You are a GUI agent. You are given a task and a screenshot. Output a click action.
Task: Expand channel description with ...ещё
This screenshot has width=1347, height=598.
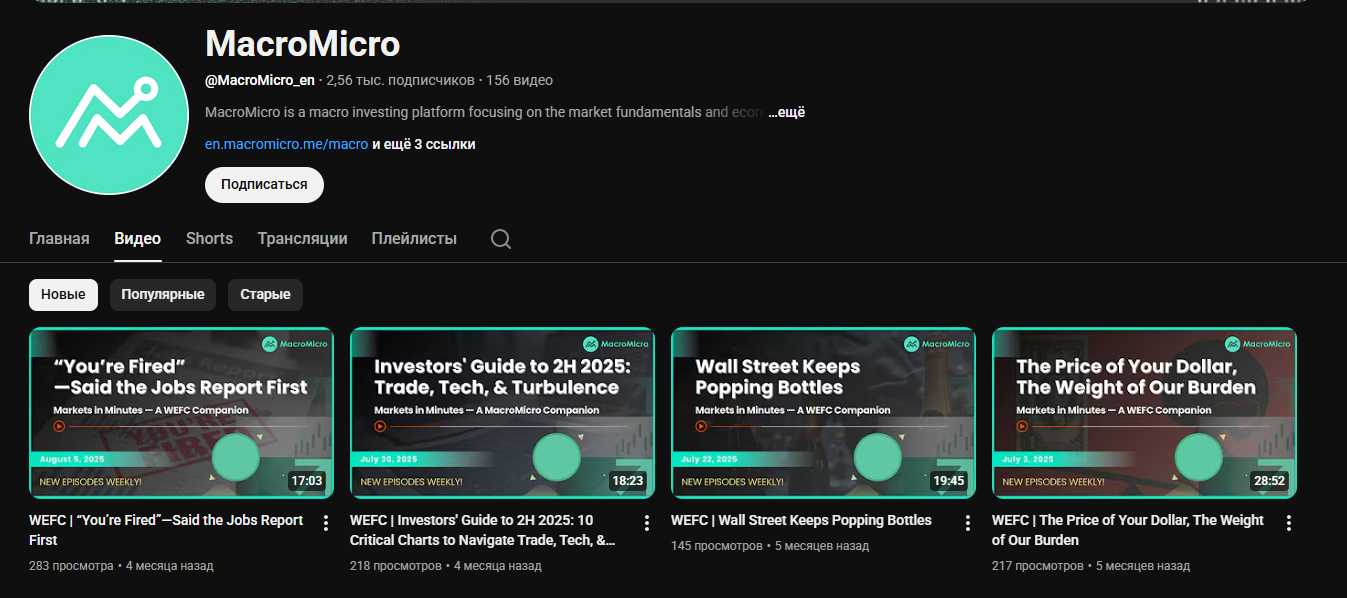[x=787, y=113]
